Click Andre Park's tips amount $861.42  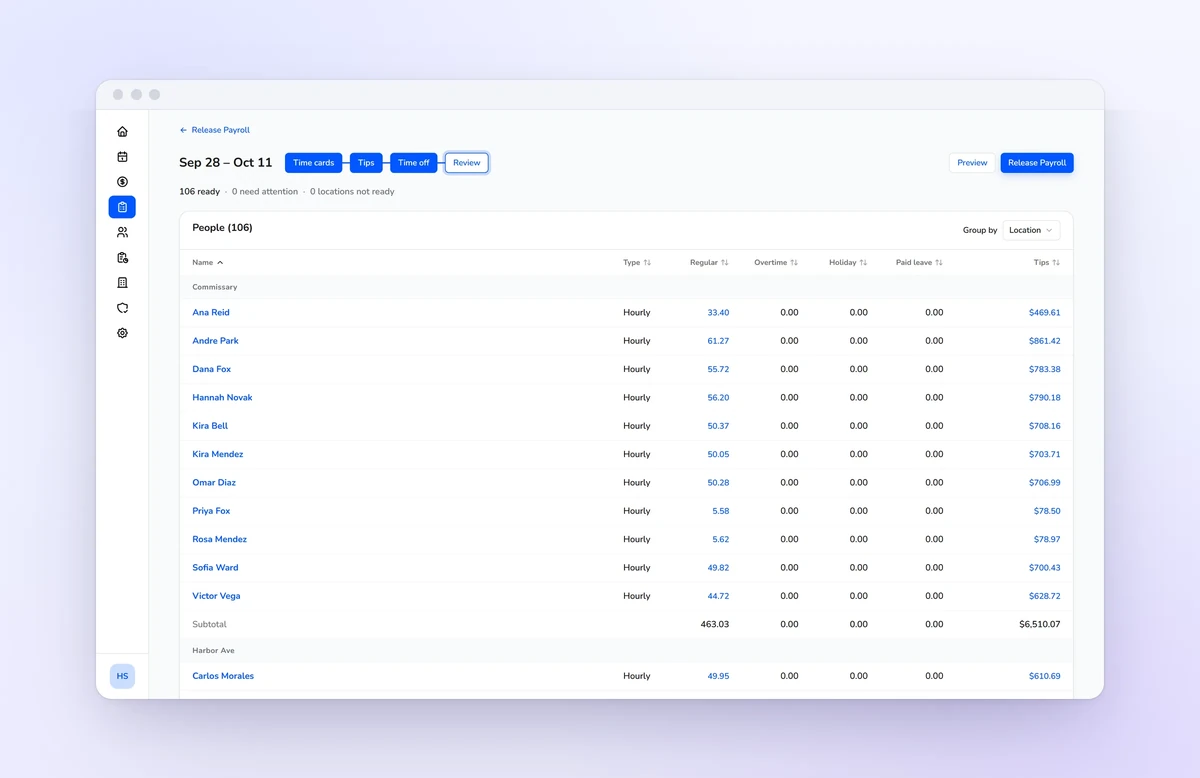1045,341
